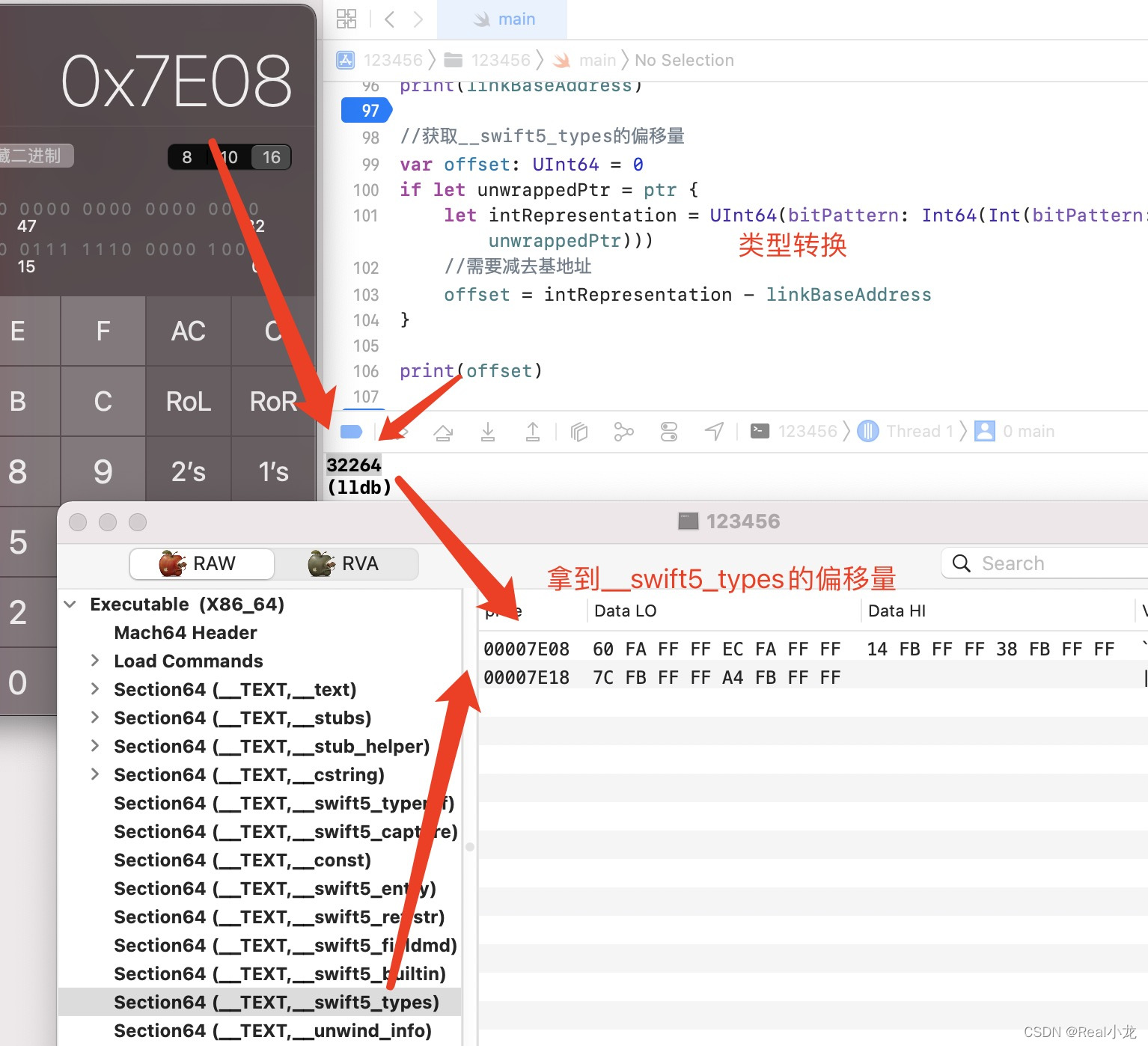Click the F key in calculator
This screenshot has width=1148, height=1046.
tap(103, 331)
